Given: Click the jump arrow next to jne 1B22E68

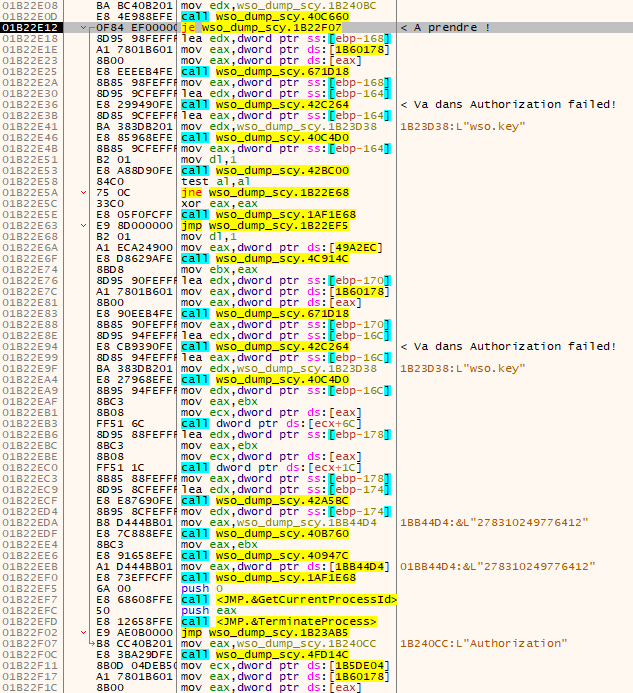Looking at the screenshot, I should point(84,191).
